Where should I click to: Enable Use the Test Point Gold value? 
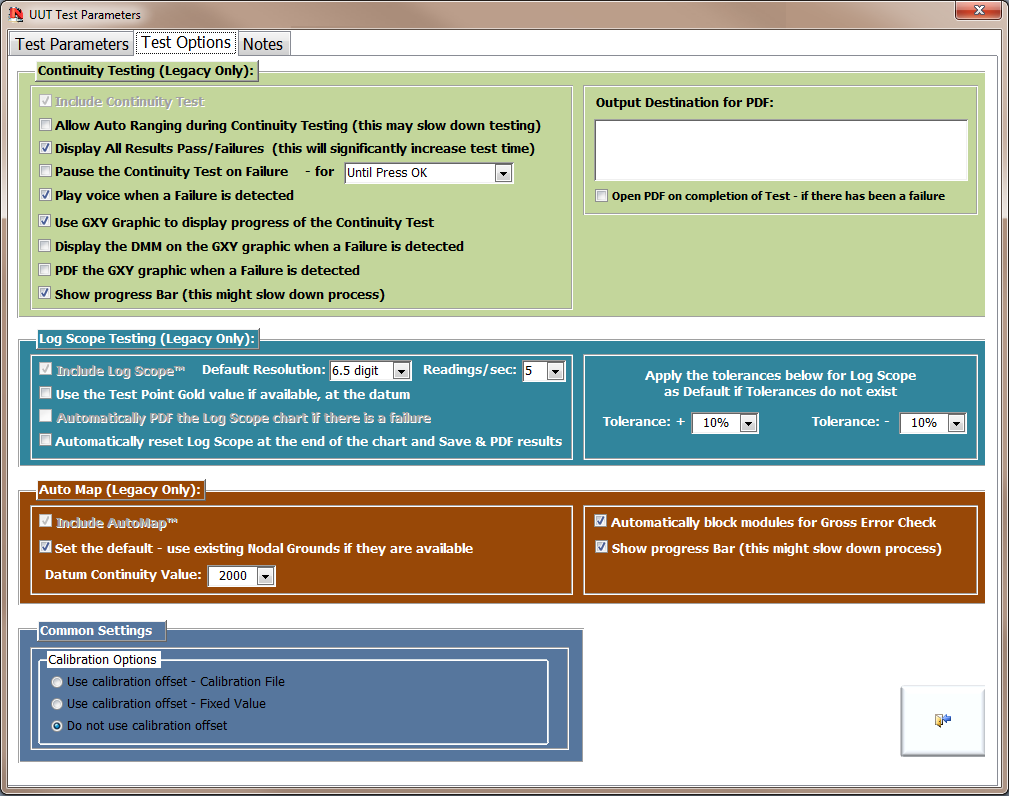click(46, 395)
